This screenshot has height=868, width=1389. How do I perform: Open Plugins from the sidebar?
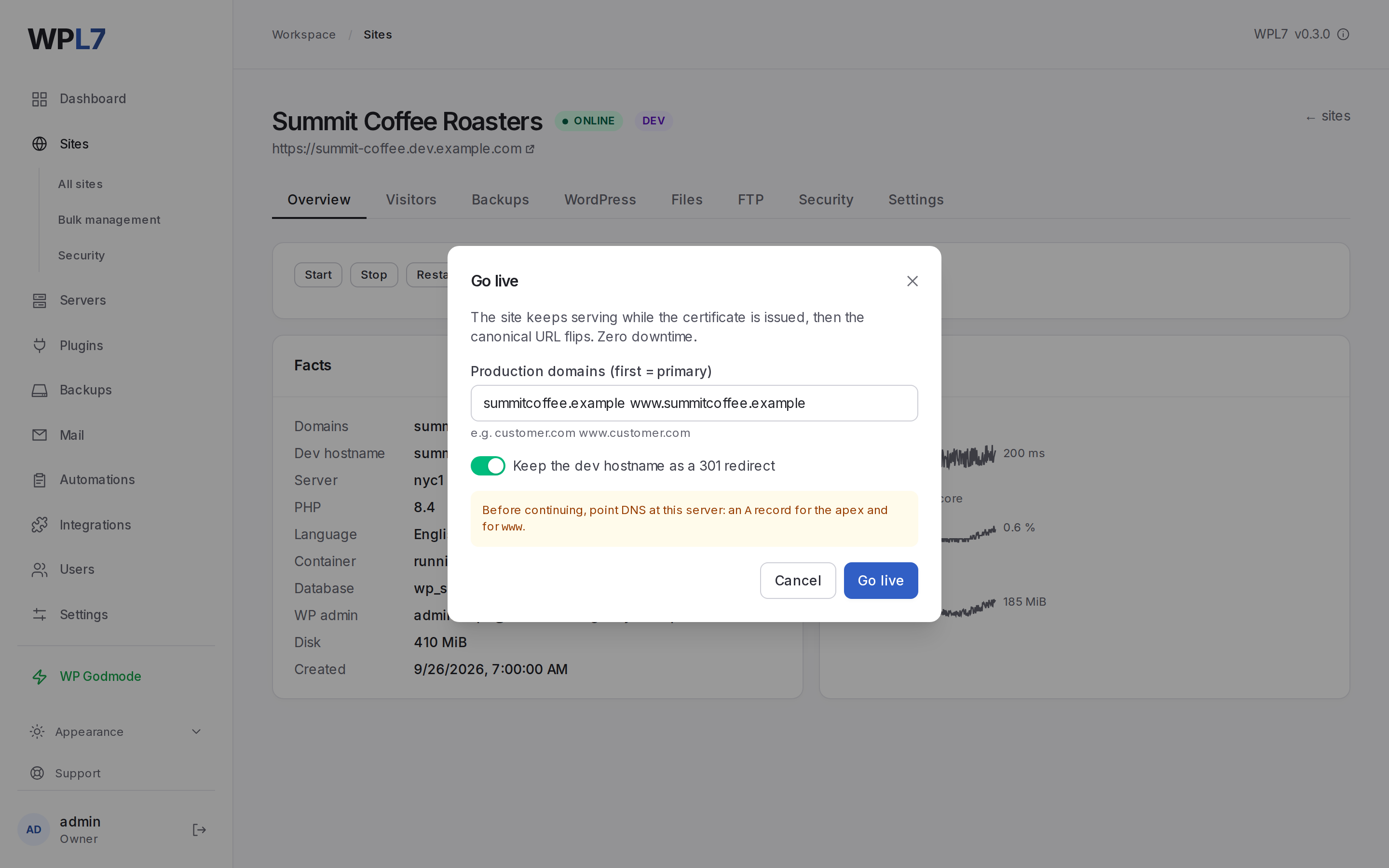coord(81,346)
